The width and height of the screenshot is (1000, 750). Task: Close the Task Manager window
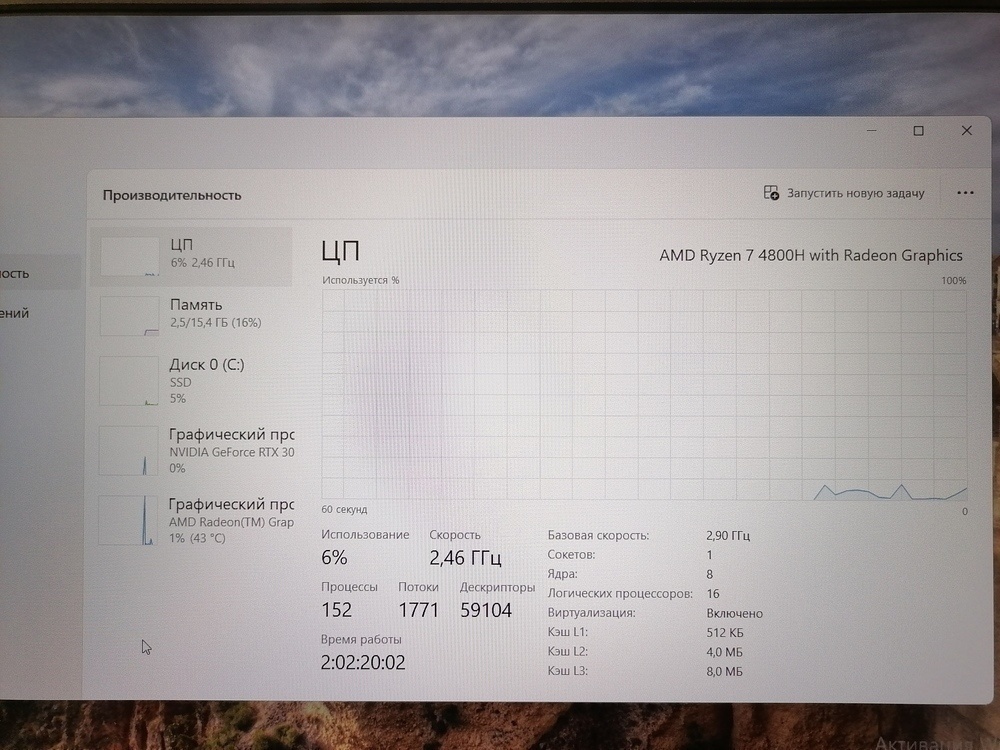pos(966,131)
